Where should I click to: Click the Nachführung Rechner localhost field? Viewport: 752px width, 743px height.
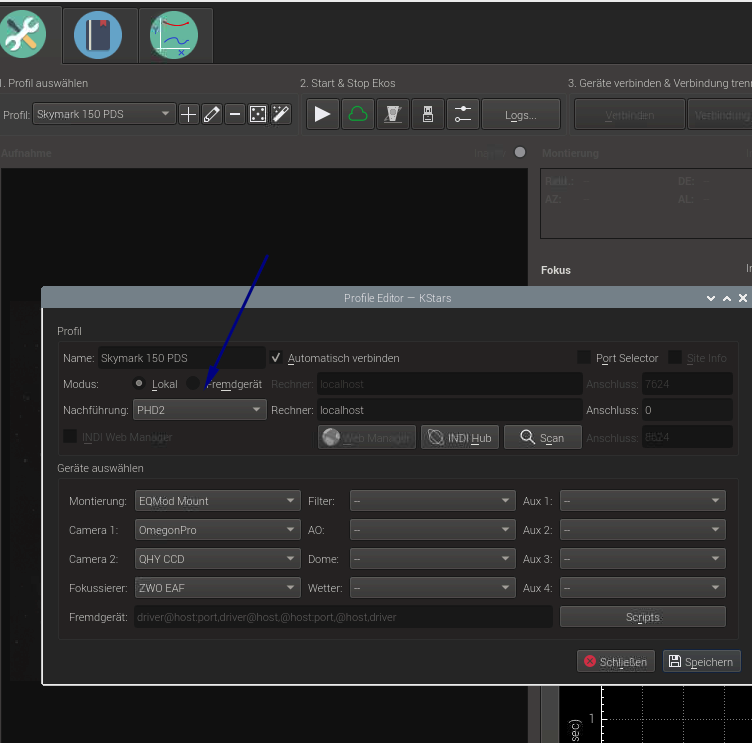pyautogui.click(x=449, y=410)
